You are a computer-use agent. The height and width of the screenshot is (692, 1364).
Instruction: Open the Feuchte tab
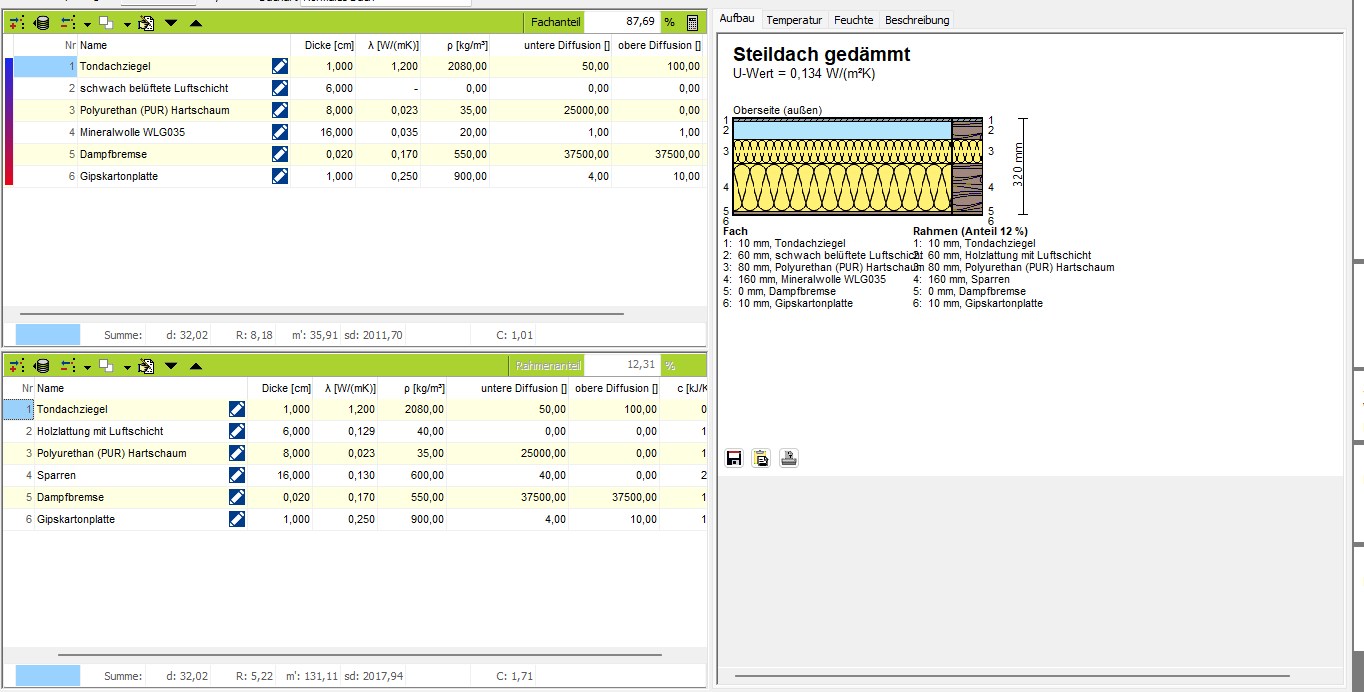(x=853, y=20)
